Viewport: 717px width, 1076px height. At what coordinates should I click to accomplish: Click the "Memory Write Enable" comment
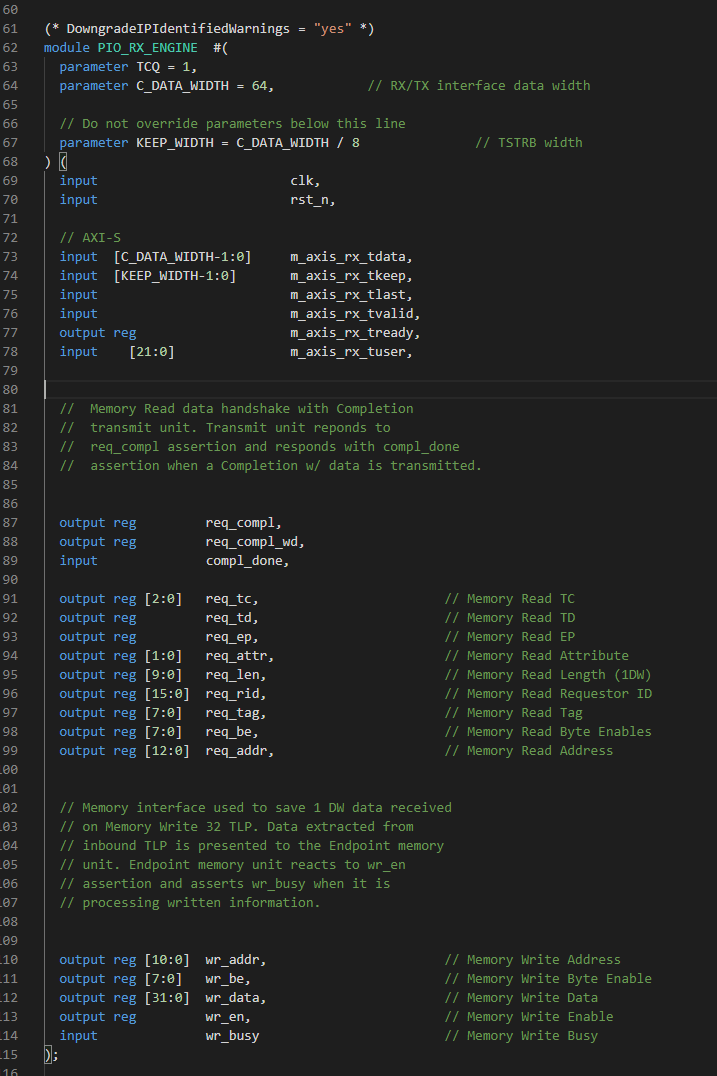540,1017
